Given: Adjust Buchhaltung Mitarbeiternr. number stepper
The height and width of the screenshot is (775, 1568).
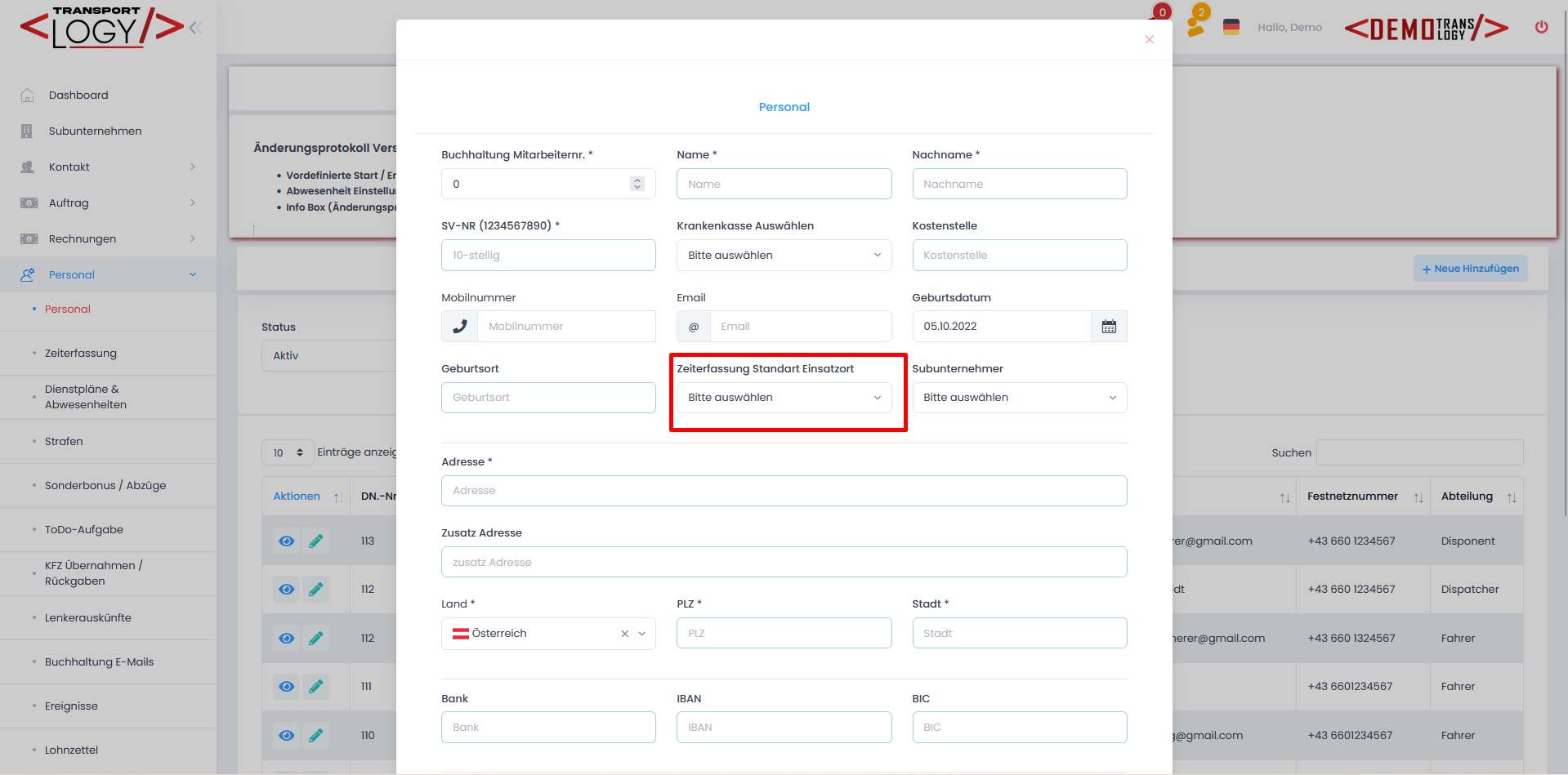Looking at the screenshot, I should tap(637, 185).
